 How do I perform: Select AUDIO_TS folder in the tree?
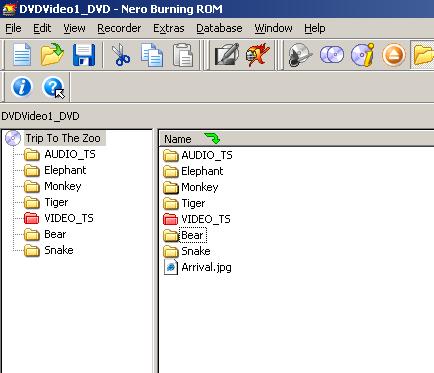[x=70, y=154]
